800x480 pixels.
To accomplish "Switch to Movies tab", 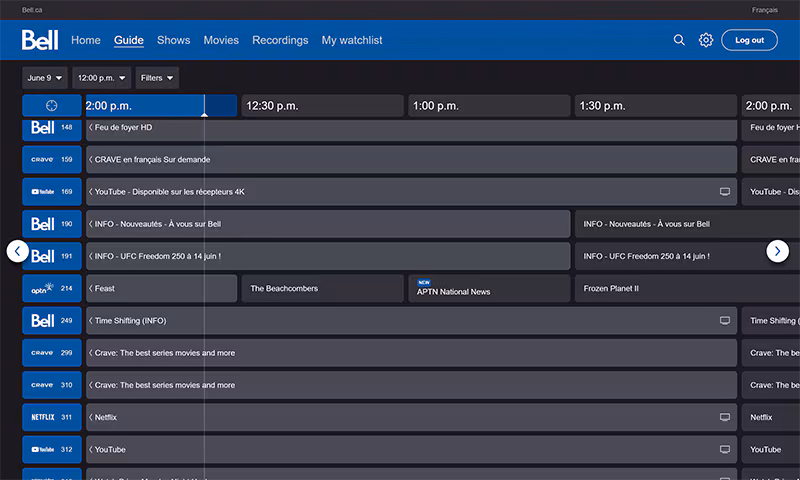I will click(221, 40).
